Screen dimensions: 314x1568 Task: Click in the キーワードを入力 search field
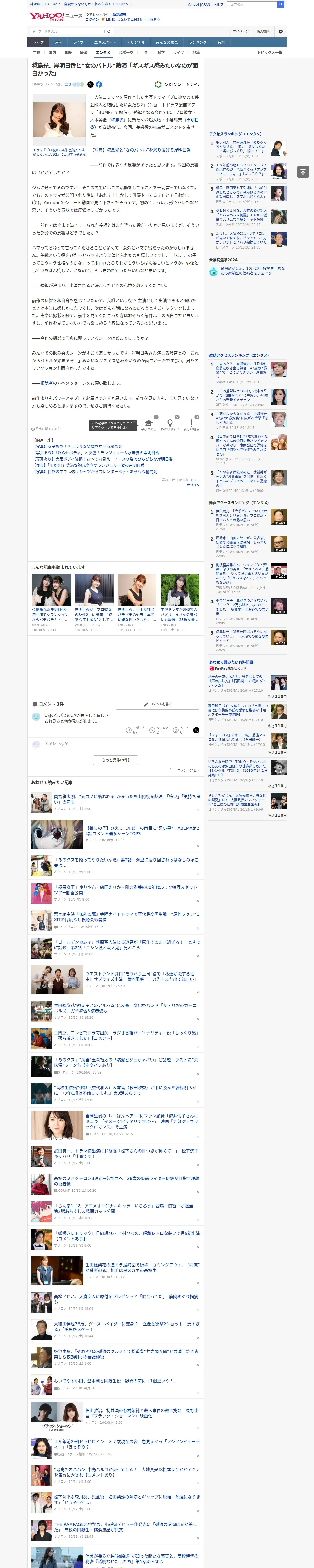(x=67, y=32)
